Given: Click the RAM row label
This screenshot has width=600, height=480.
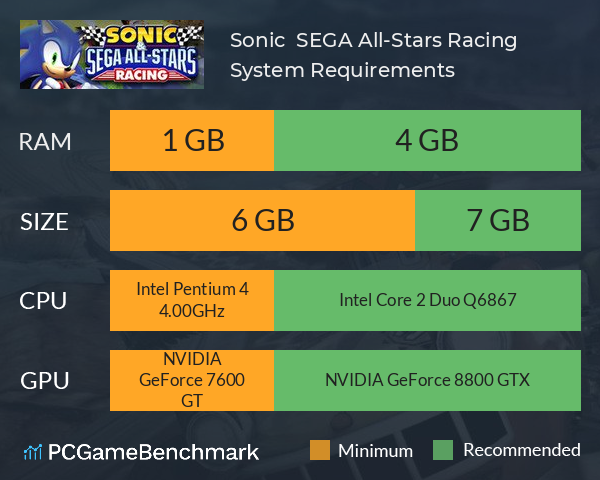Looking at the screenshot, I should (x=45, y=142).
